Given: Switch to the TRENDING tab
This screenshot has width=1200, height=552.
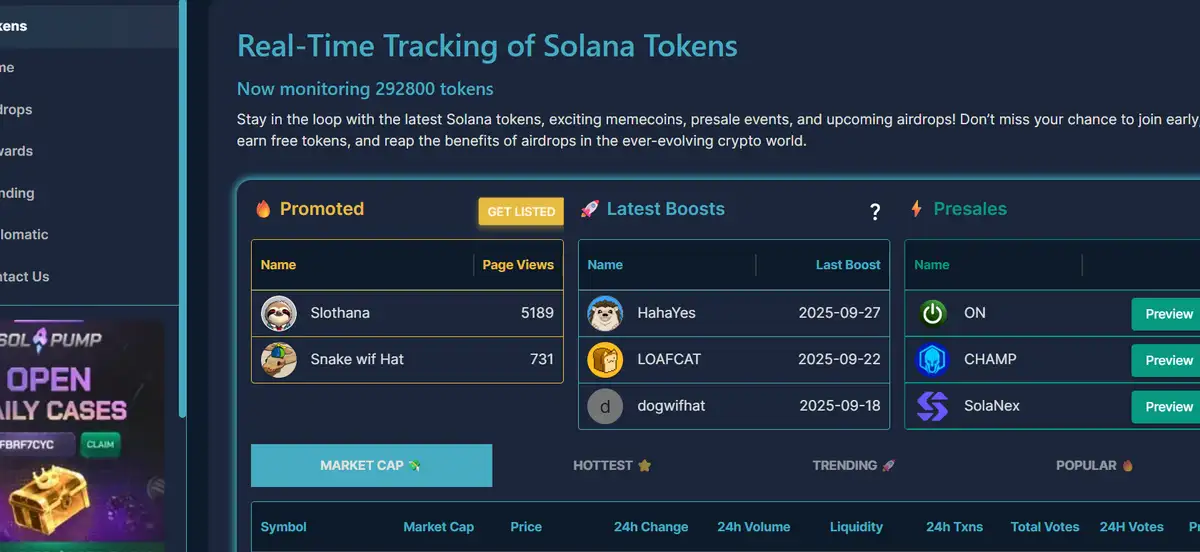Looking at the screenshot, I should point(853,466).
